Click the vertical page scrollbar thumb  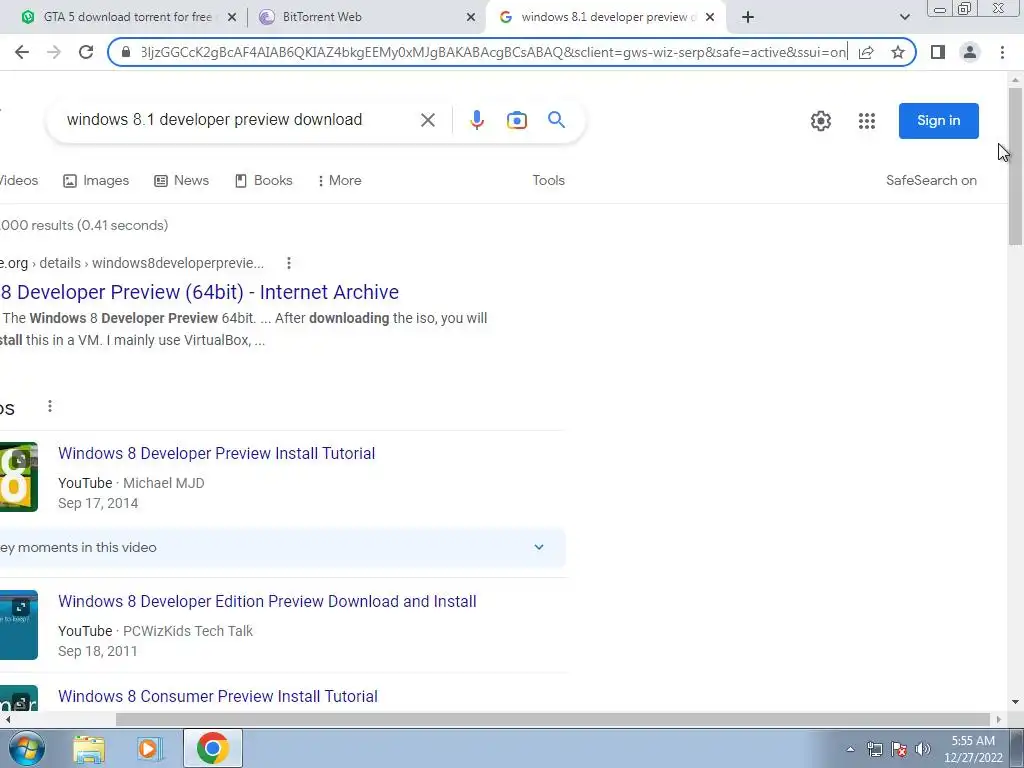pos(1015,167)
